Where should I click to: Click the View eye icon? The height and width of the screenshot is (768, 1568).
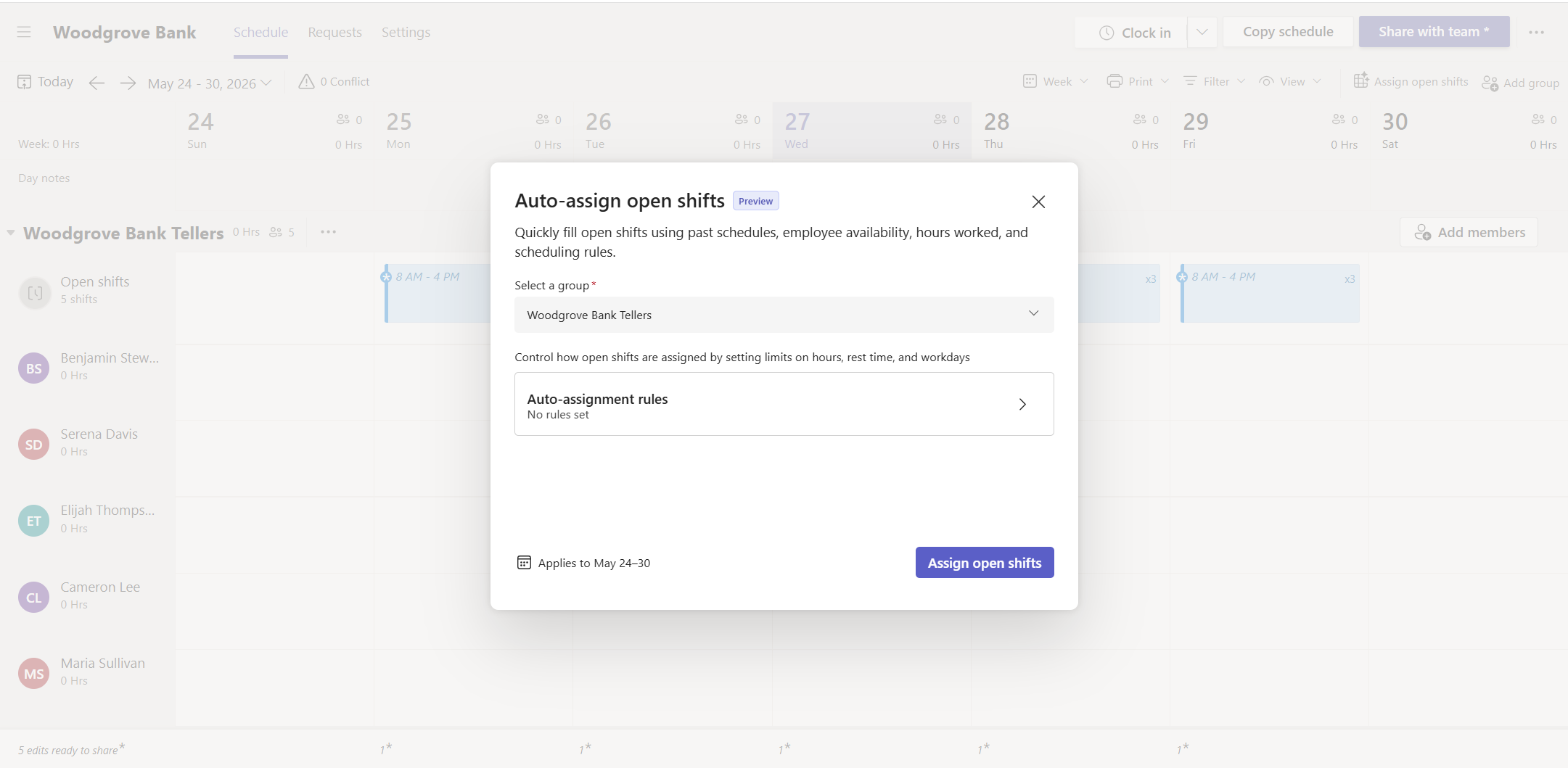pos(1266,81)
